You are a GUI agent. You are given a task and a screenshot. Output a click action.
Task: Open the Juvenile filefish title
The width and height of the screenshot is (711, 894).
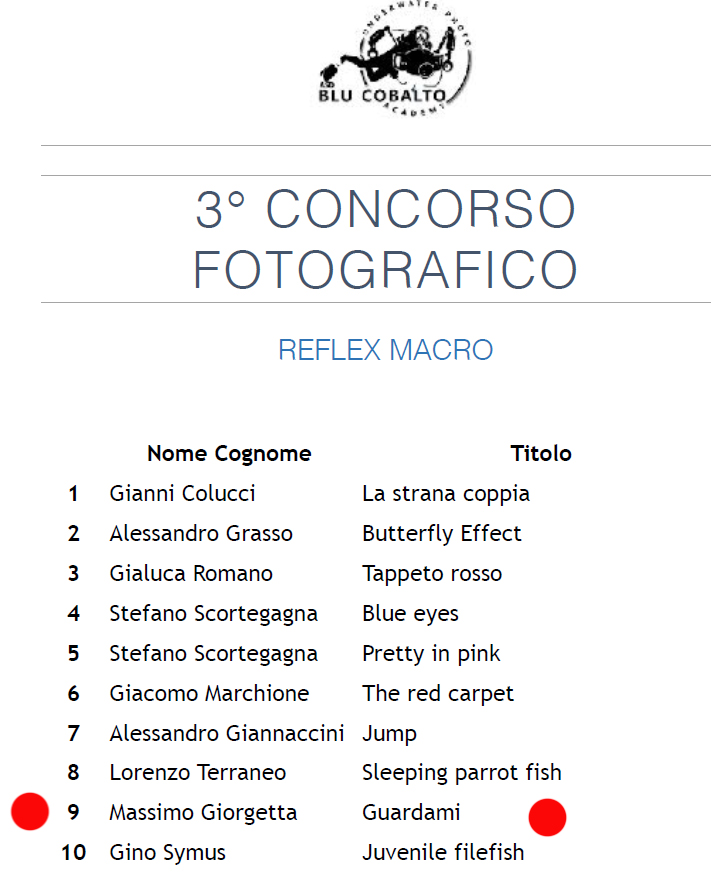[x=443, y=852]
